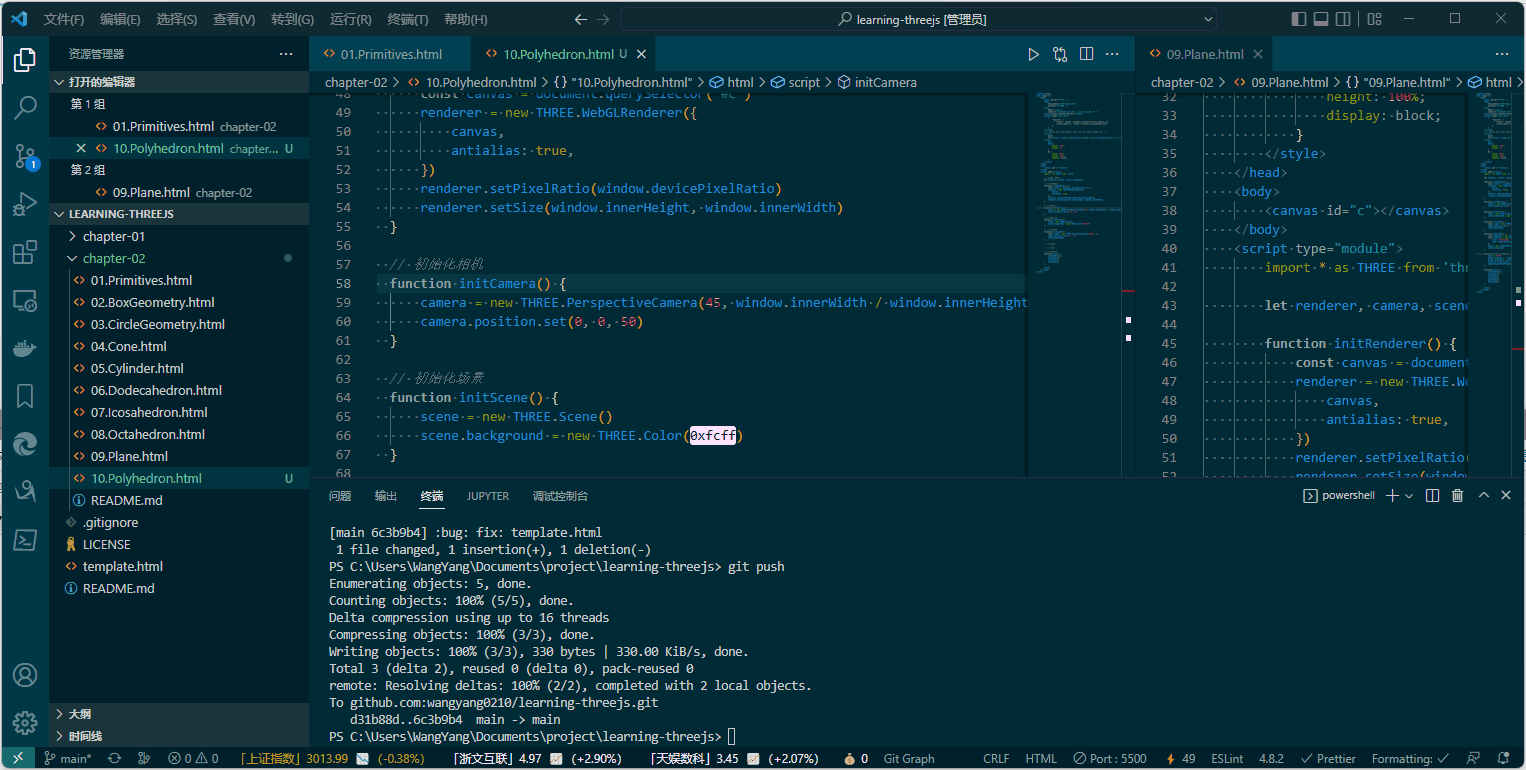
Task: Open the new terminal launch profile dropdown
Action: click(1409, 496)
